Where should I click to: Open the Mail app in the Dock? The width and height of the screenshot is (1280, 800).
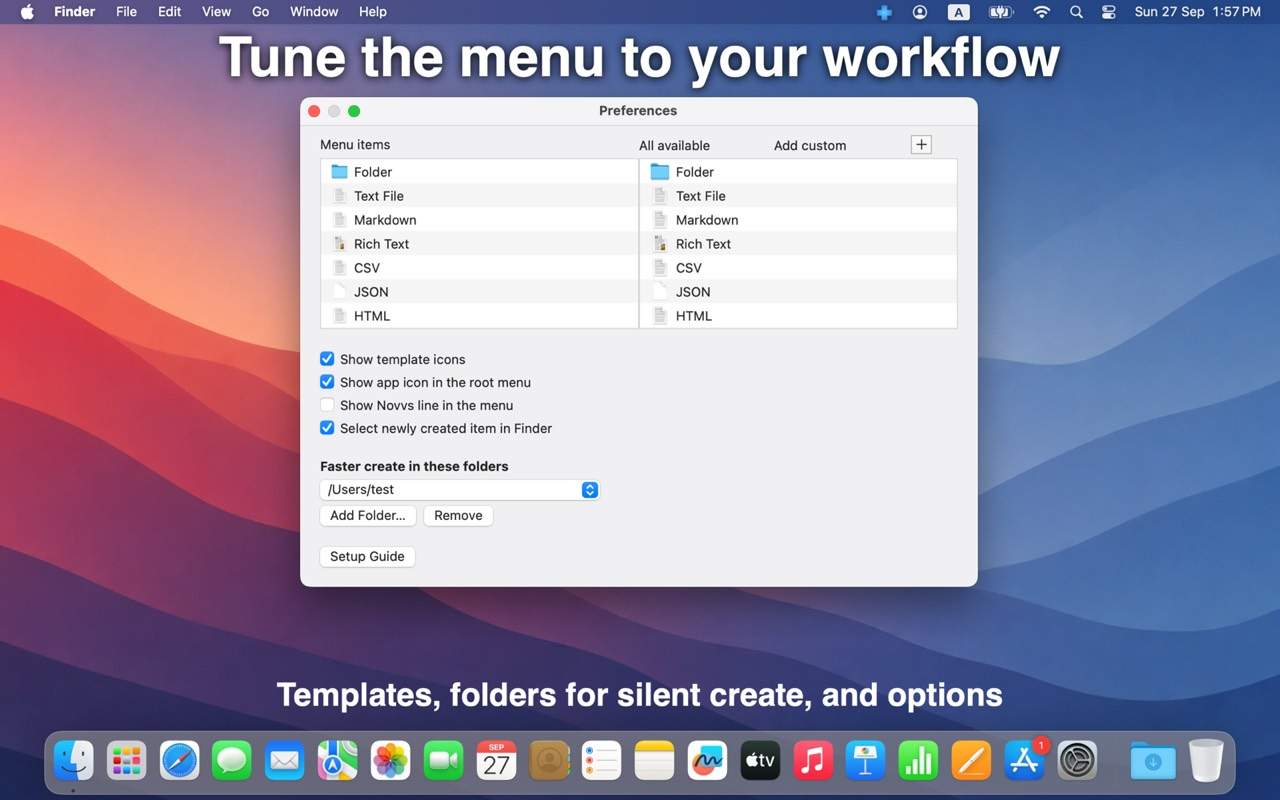coord(285,761)
